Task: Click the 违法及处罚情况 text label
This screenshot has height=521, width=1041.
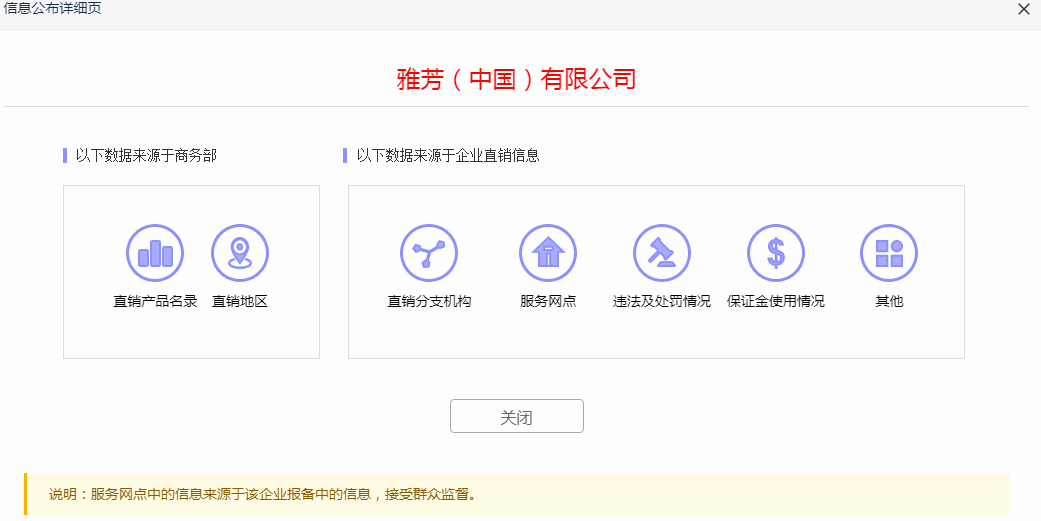Action: [x=662, y=301]
